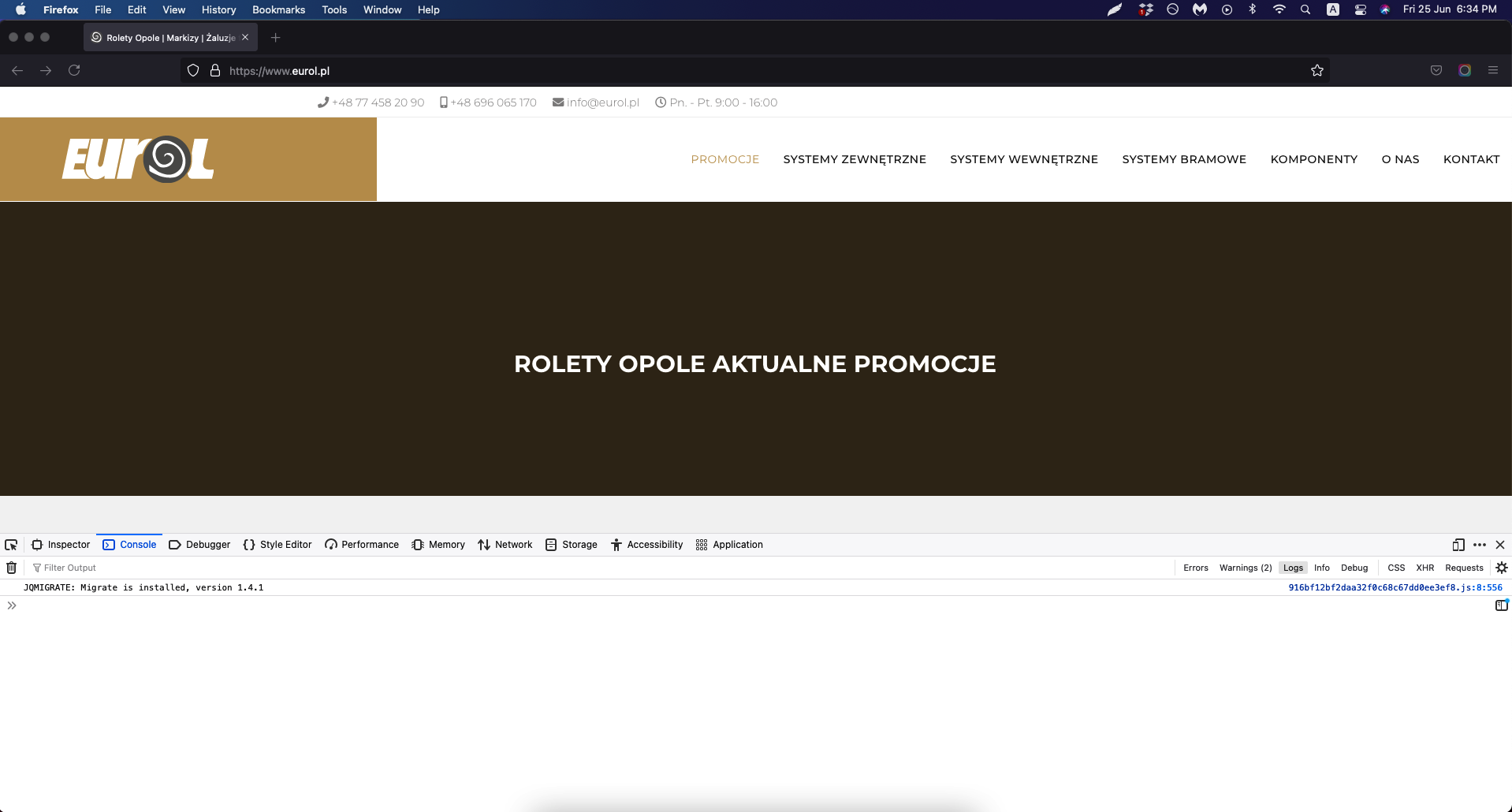This screenshot has width=1512, height=812.
Task: Open Responsive Design Mode in DevTools
Action: (x=1458, y=545)
